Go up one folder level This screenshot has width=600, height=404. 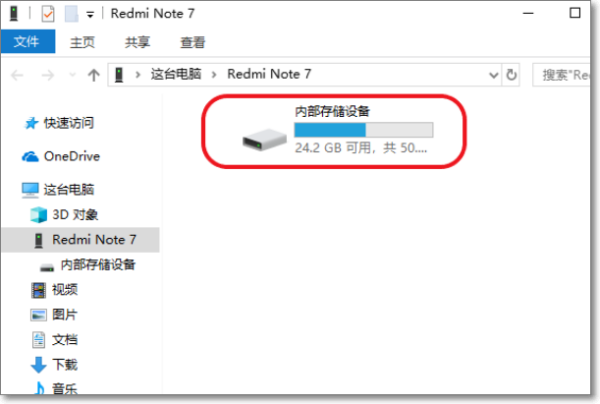pos(94,75)
